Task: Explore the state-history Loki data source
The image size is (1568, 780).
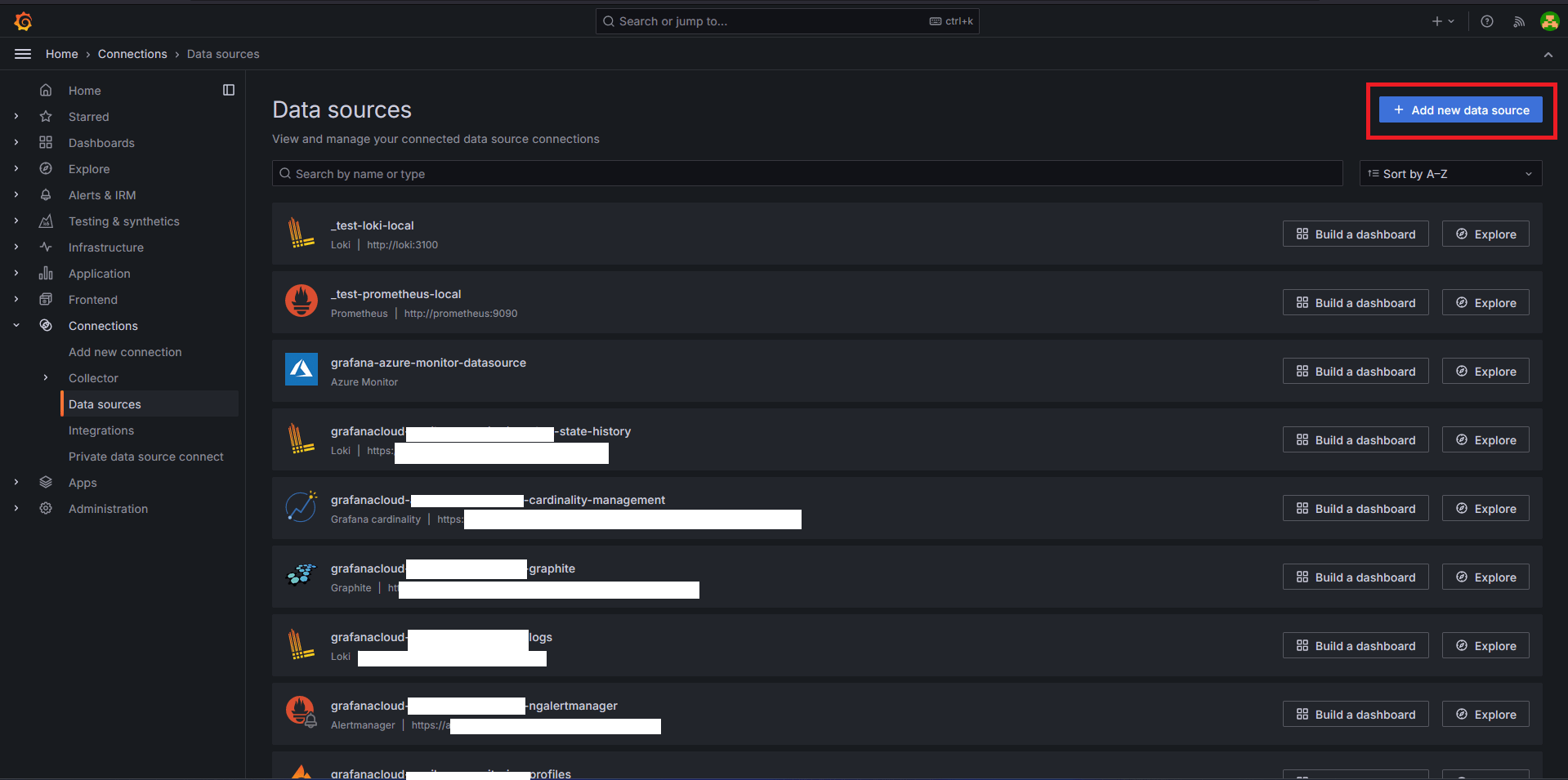Action: [x=1485, y=439]
